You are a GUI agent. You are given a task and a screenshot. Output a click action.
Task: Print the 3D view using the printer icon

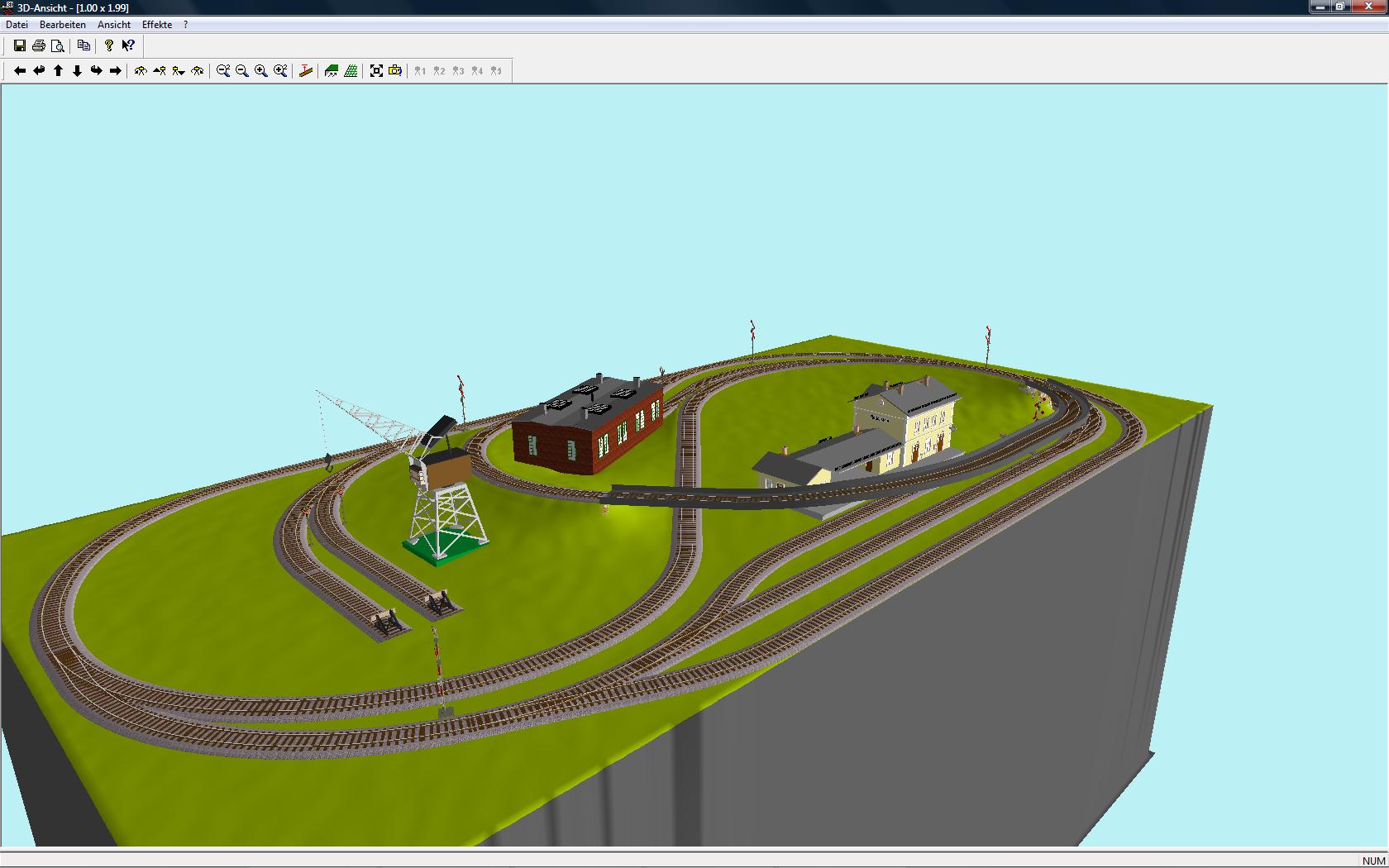point(38,46)
